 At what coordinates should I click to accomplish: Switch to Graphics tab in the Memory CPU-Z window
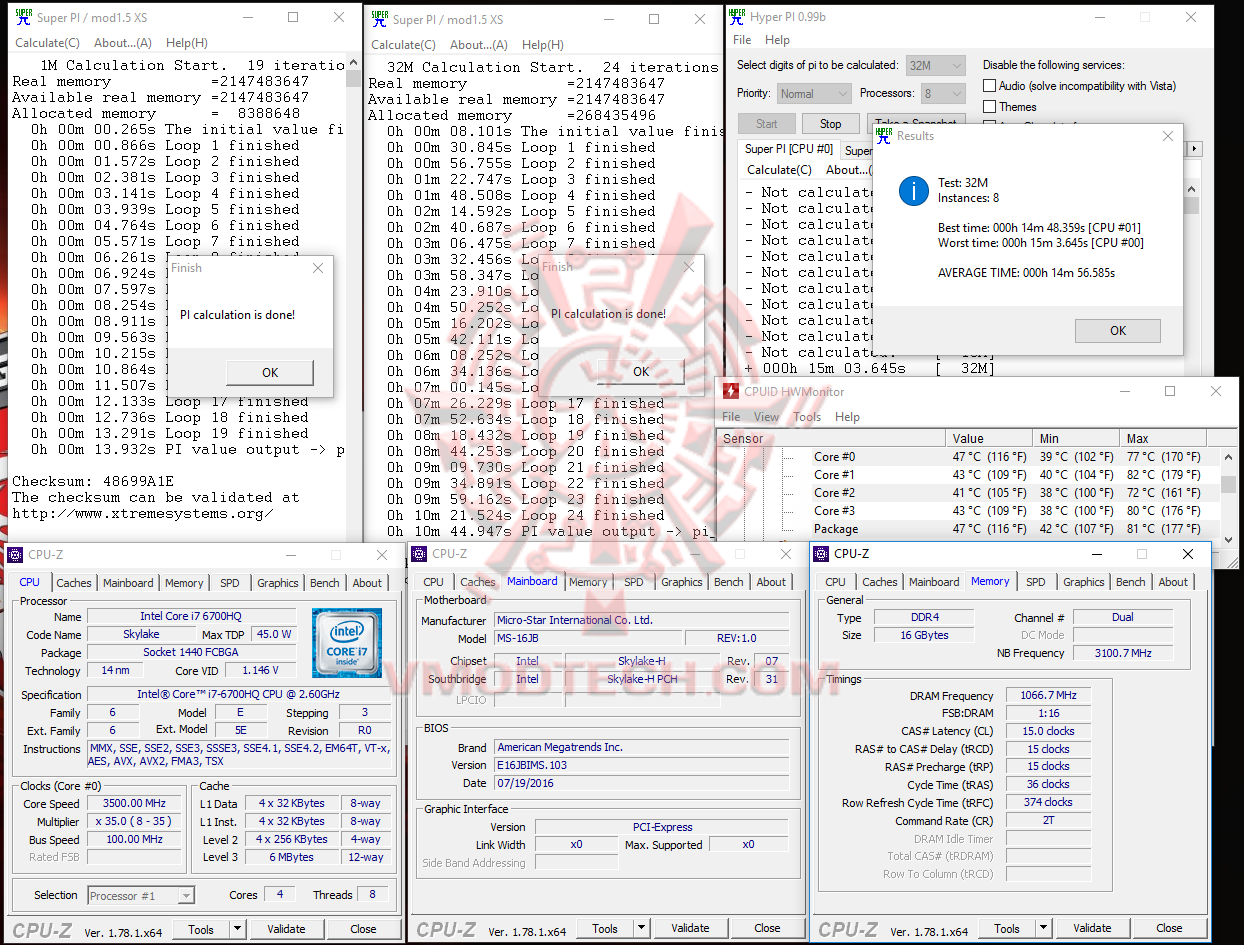click(x=1083, y=582)
